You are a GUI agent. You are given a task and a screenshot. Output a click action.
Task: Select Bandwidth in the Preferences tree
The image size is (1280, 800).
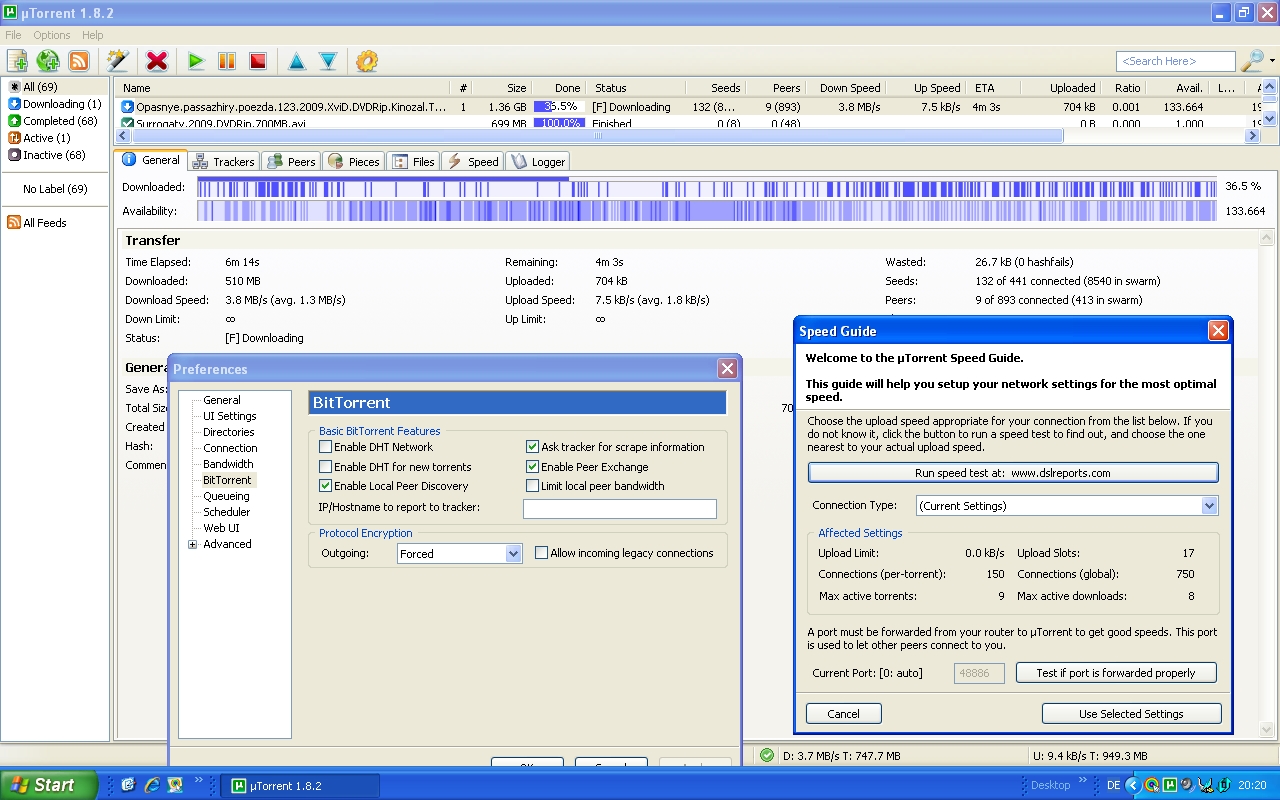point(228,464)
